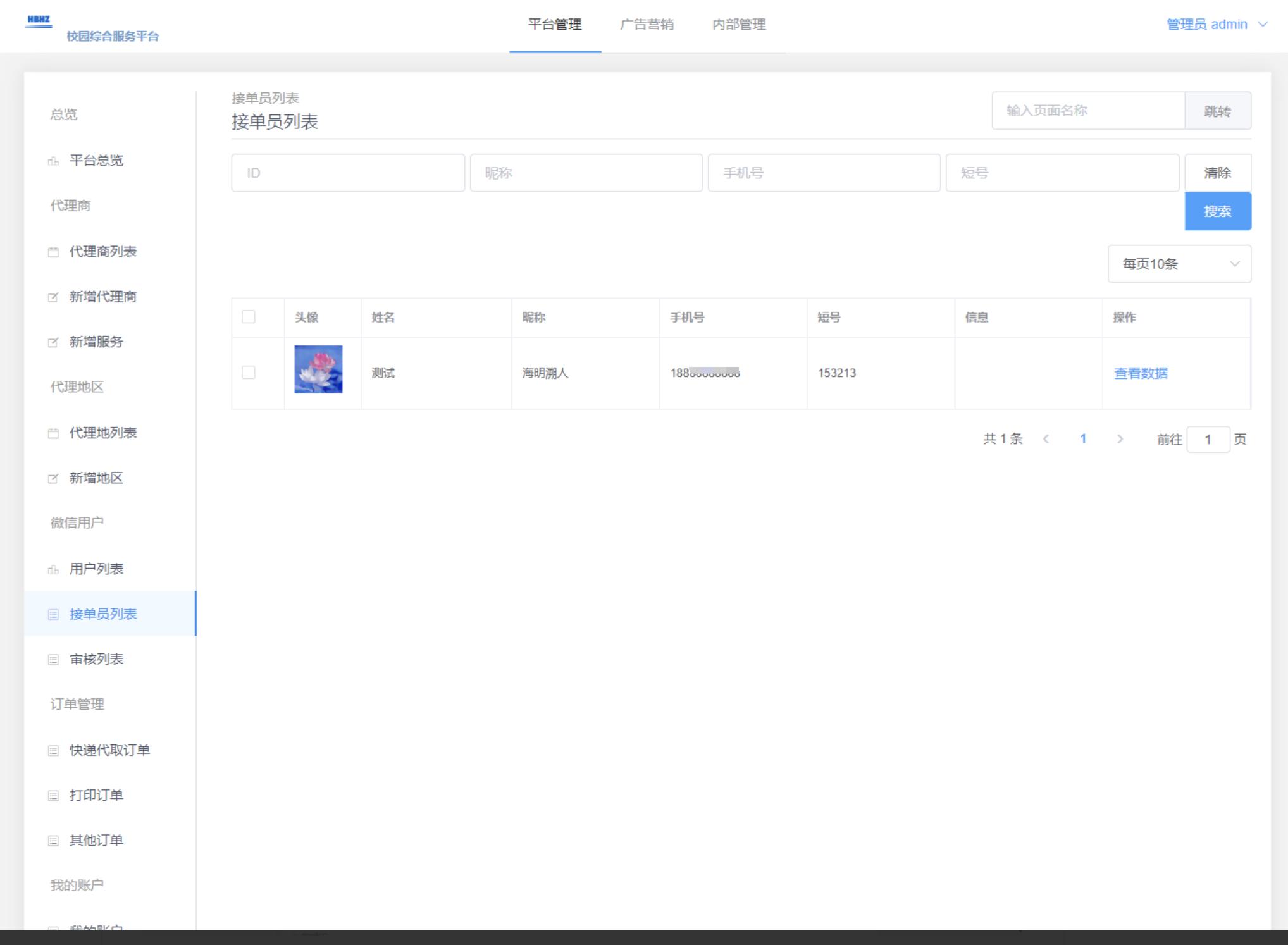Switch to the 内部管理 tab

coord(738,25)
